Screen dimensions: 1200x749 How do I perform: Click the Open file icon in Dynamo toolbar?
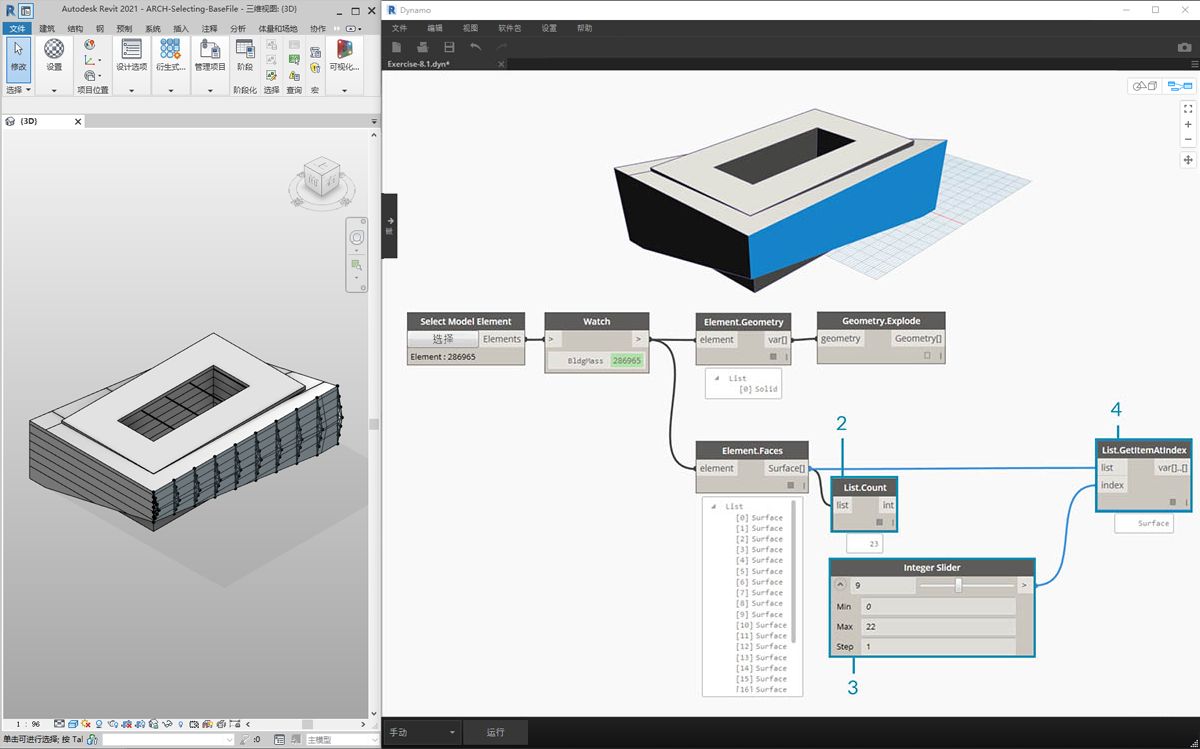pos(423,47)
